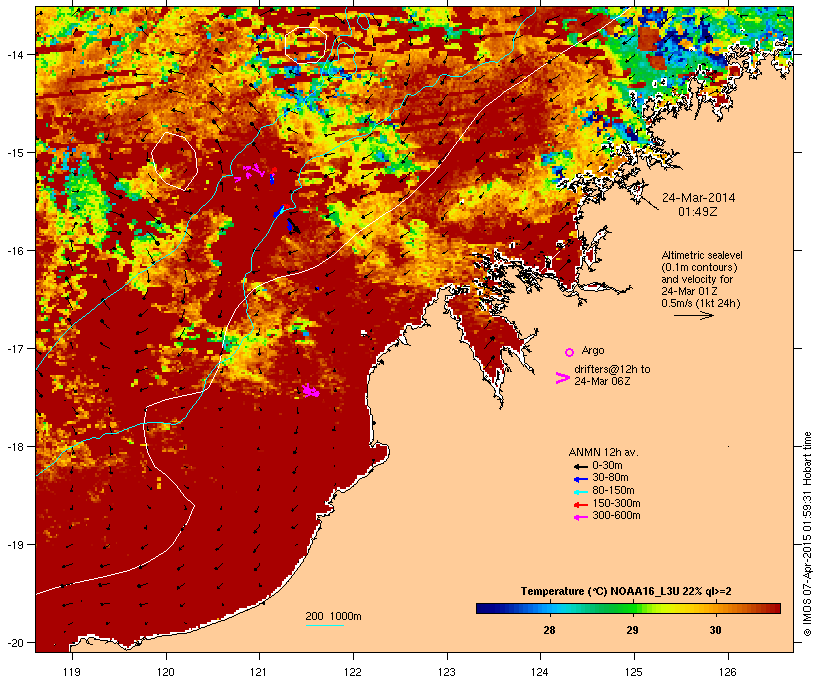The width and height of the screenshot is (820, 680).
Task: Click the '-14' latitude axis label
Action: point(15,54)
